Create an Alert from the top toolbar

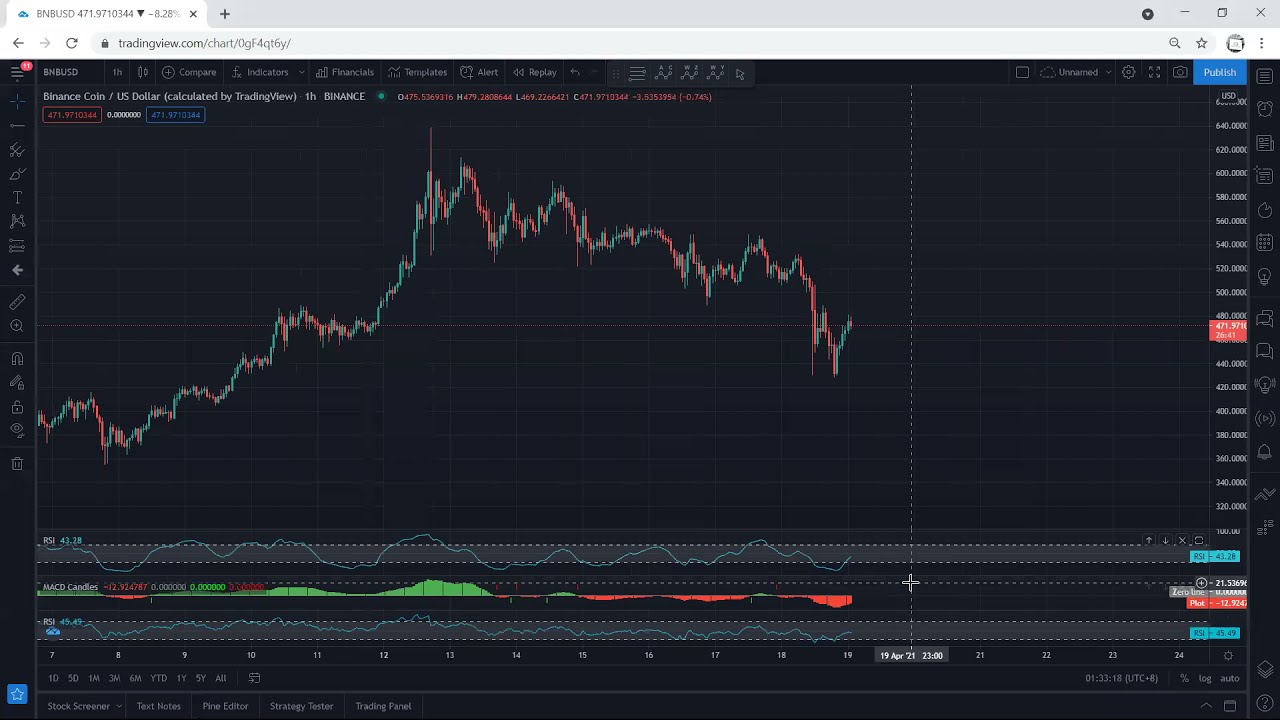[x=479, y=72]
